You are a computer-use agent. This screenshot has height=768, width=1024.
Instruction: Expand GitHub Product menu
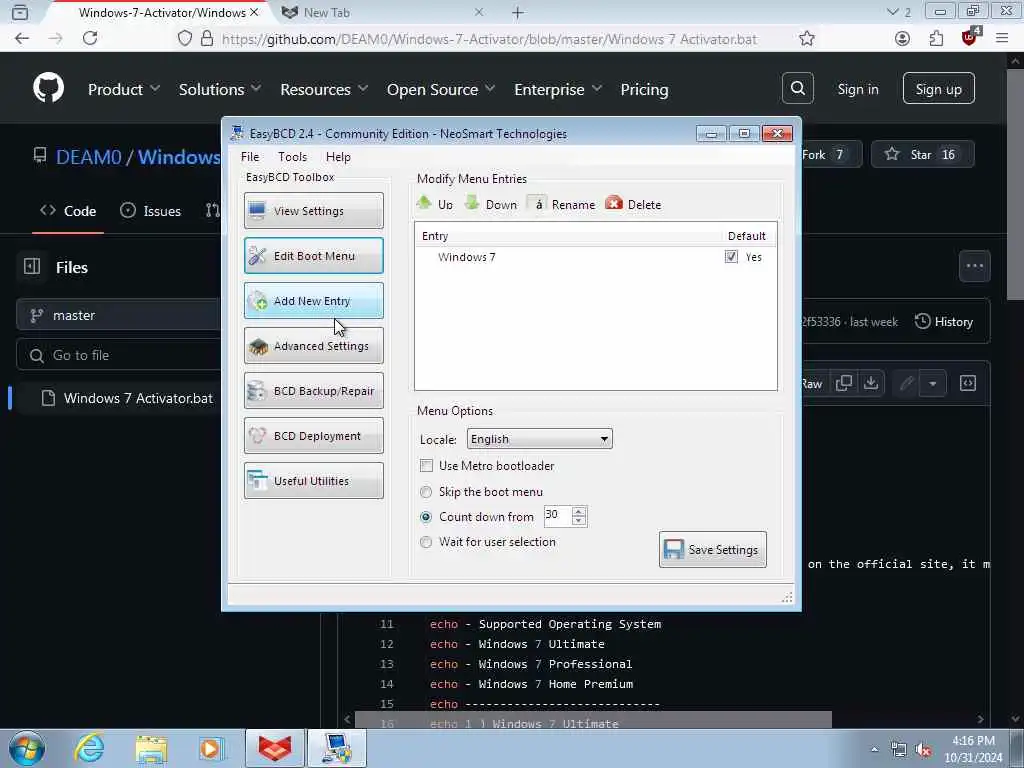pyautogui.click(x=123, y=89)
